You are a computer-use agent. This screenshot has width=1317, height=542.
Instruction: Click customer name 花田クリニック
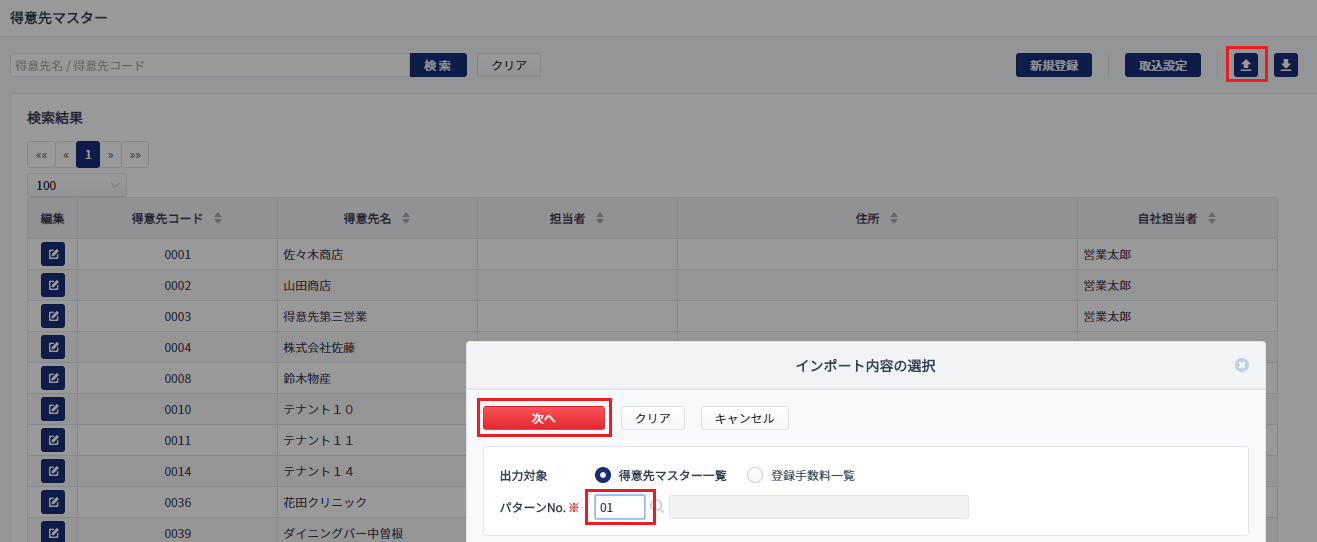coord(326,502)
